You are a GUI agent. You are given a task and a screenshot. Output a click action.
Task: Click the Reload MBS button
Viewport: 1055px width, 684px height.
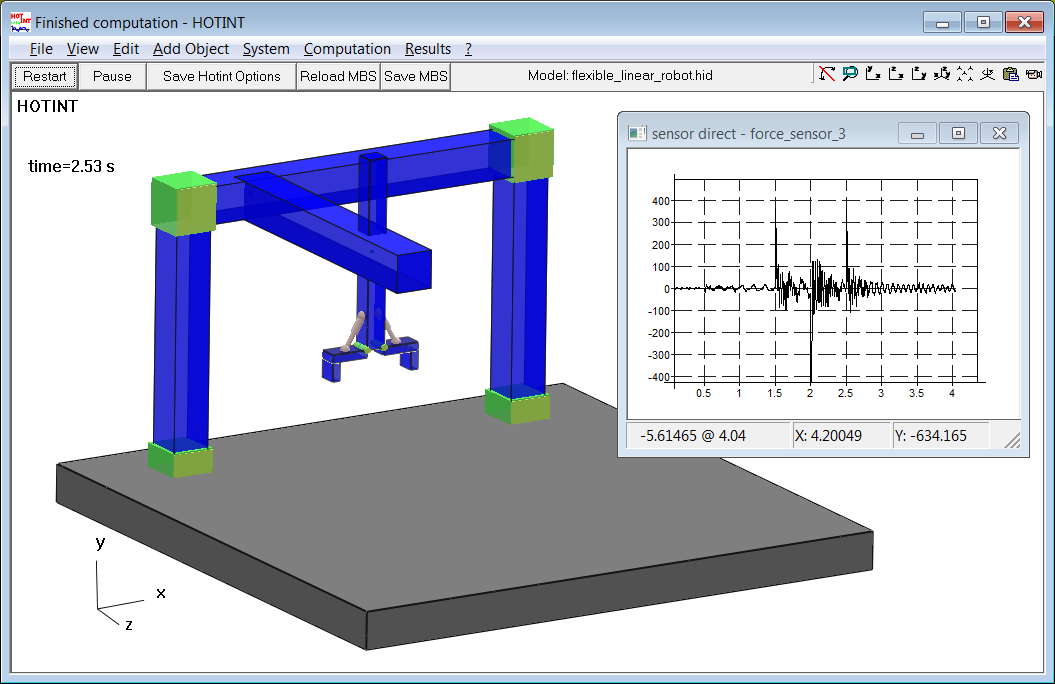(338, 76)
